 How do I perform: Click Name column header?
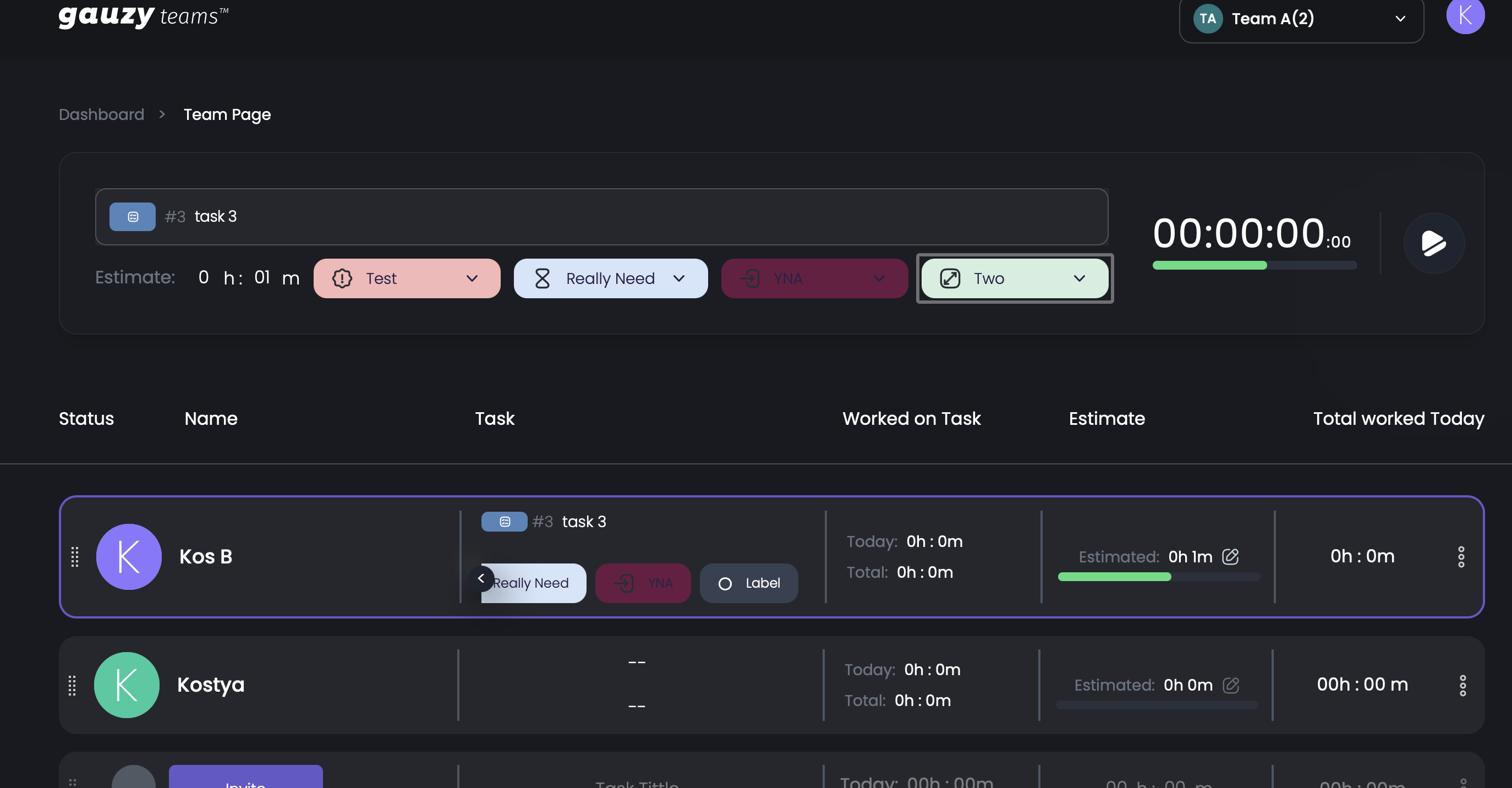click(211, 419)
